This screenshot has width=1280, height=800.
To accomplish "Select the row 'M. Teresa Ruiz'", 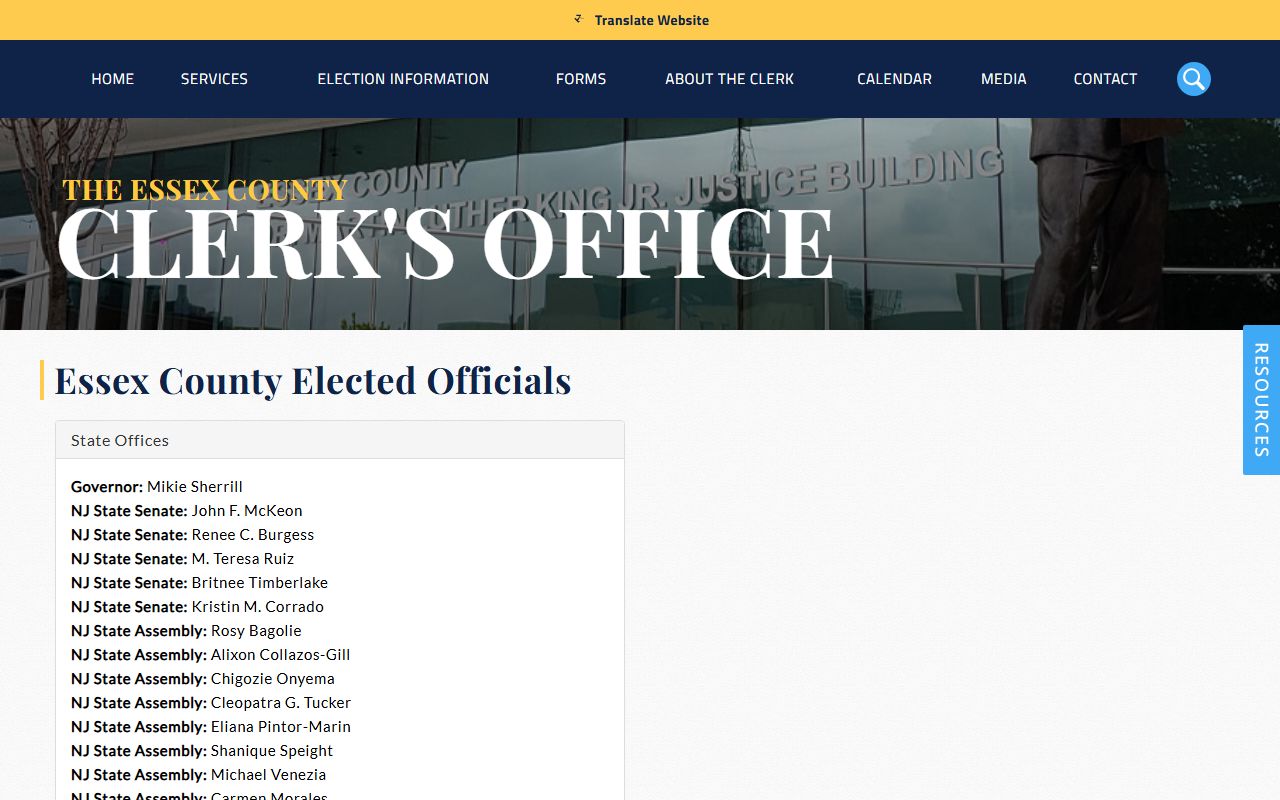I will click(183, 559).
